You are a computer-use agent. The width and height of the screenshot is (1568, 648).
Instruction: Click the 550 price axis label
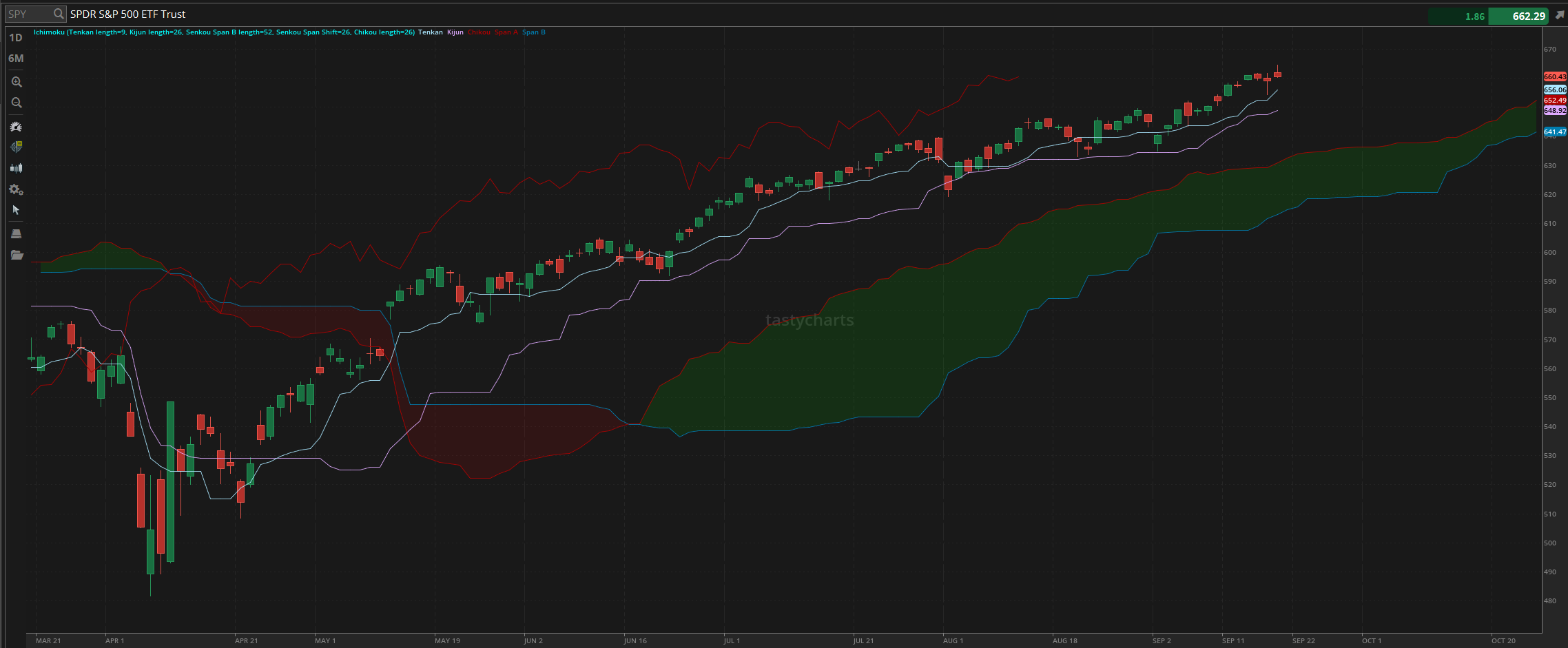coord(1550,398)
